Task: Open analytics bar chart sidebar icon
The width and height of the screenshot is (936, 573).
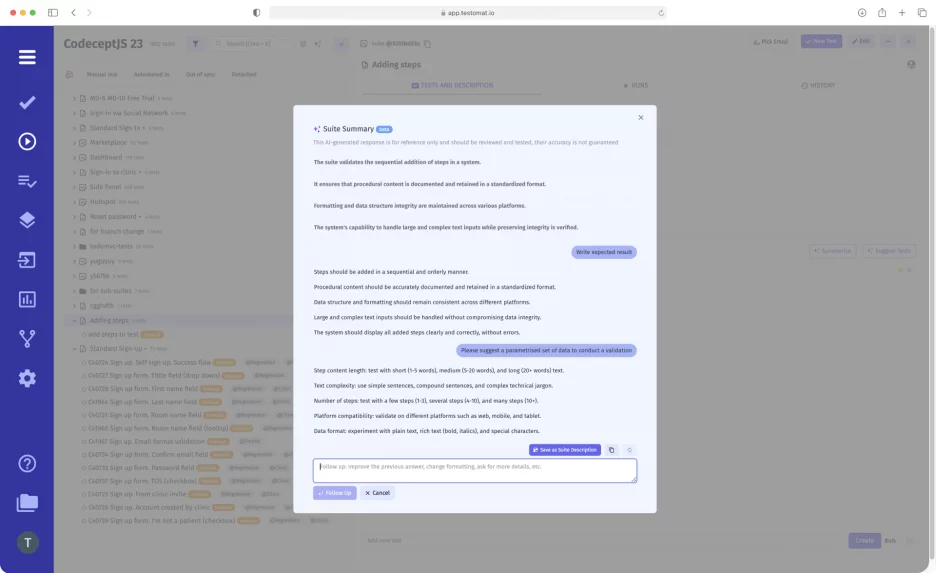Action: (x=27, y=299)
